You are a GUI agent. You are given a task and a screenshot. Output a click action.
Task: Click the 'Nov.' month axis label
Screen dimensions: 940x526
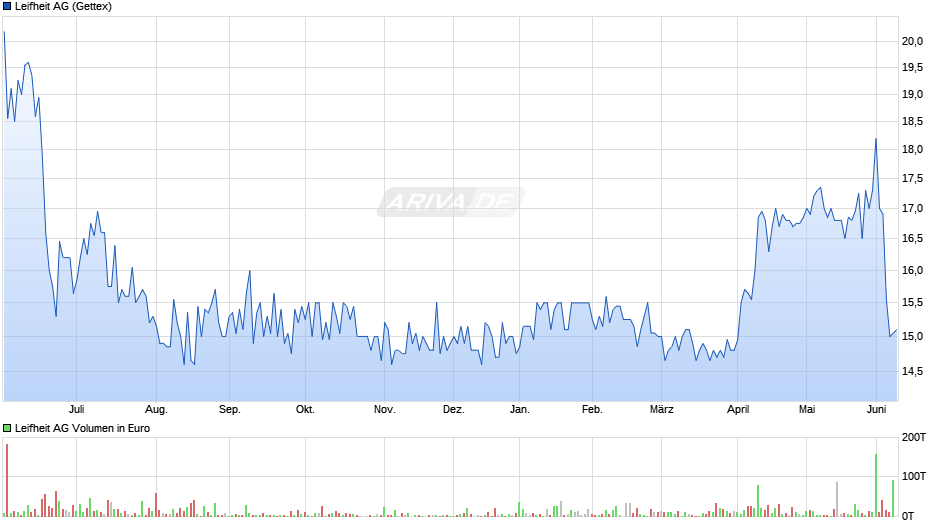tap(384, 409)
